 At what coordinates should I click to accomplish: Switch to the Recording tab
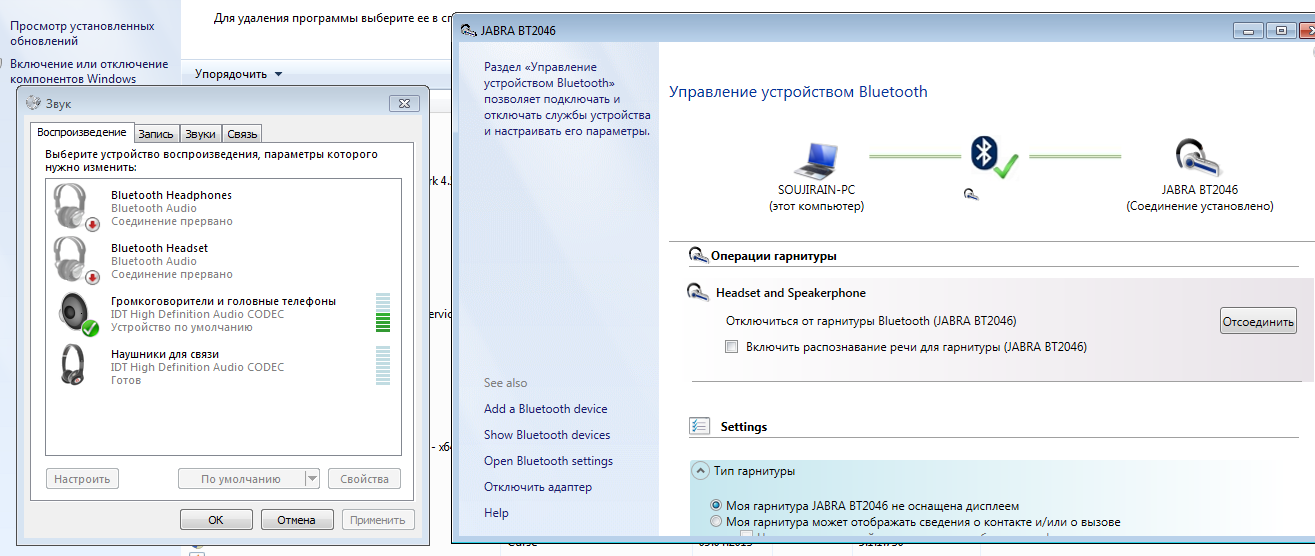pyautogui.click(x=156, y=134)
